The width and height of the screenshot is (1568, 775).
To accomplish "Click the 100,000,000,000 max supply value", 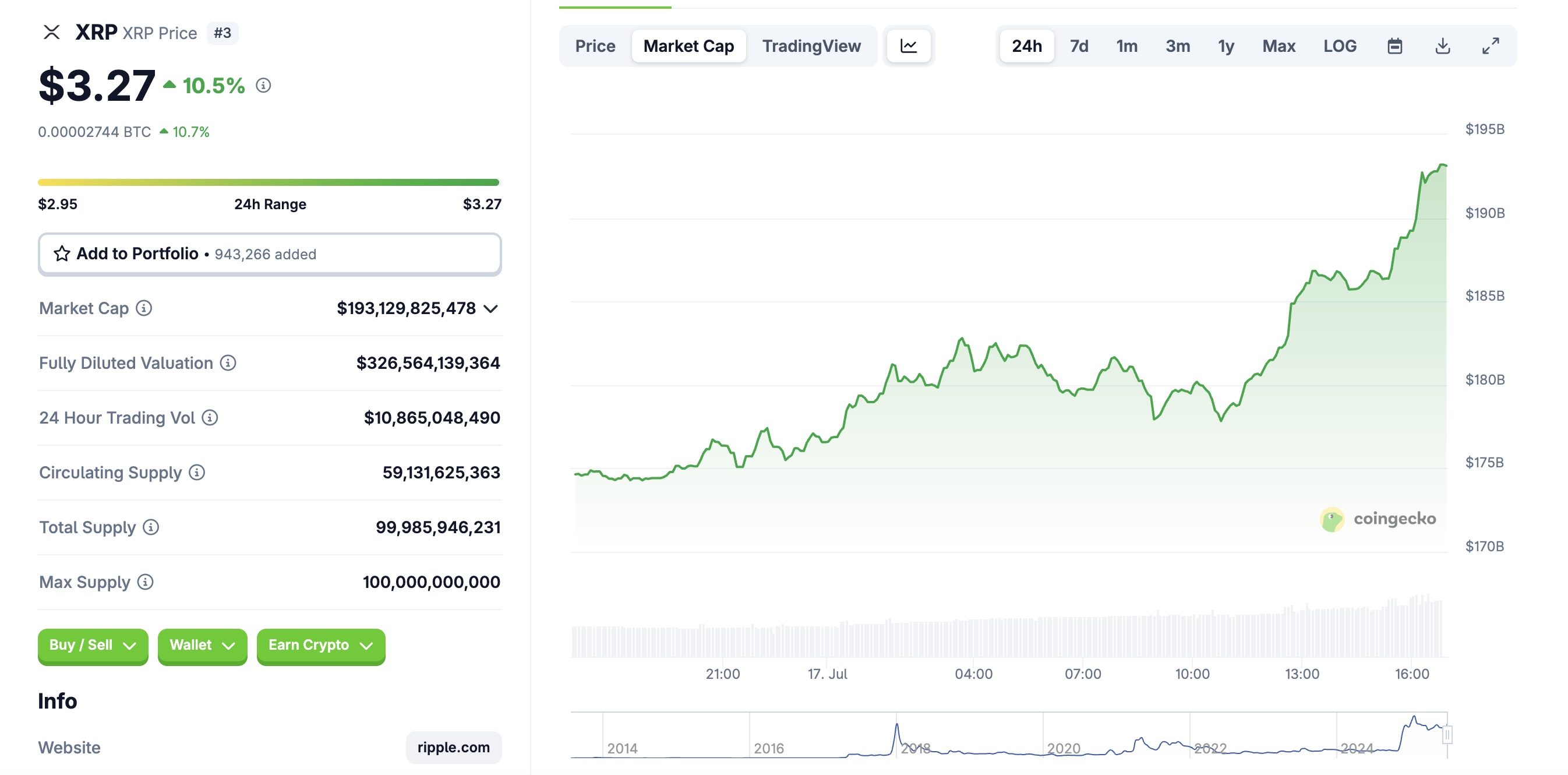I will pyautogui.click(x=431, y=582).
